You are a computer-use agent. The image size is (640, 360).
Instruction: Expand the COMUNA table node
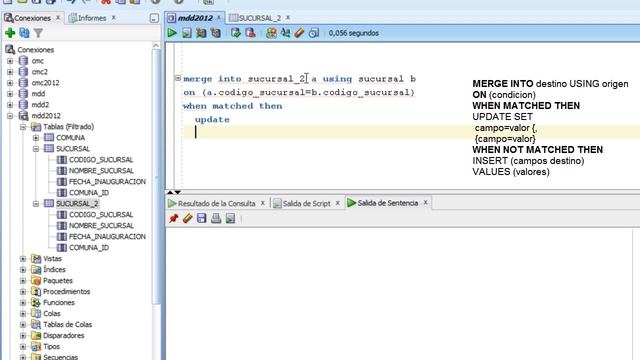(36, 138)
